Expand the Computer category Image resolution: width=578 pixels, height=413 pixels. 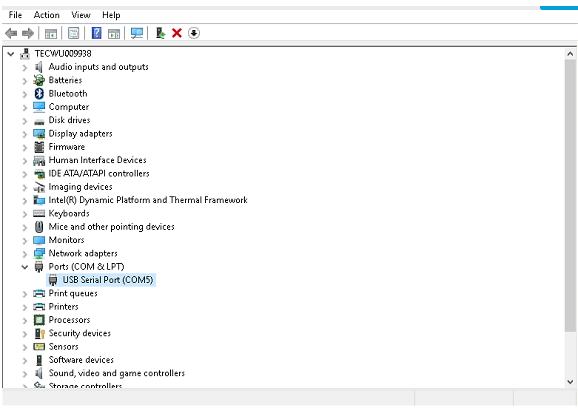[x=25, y=107]
